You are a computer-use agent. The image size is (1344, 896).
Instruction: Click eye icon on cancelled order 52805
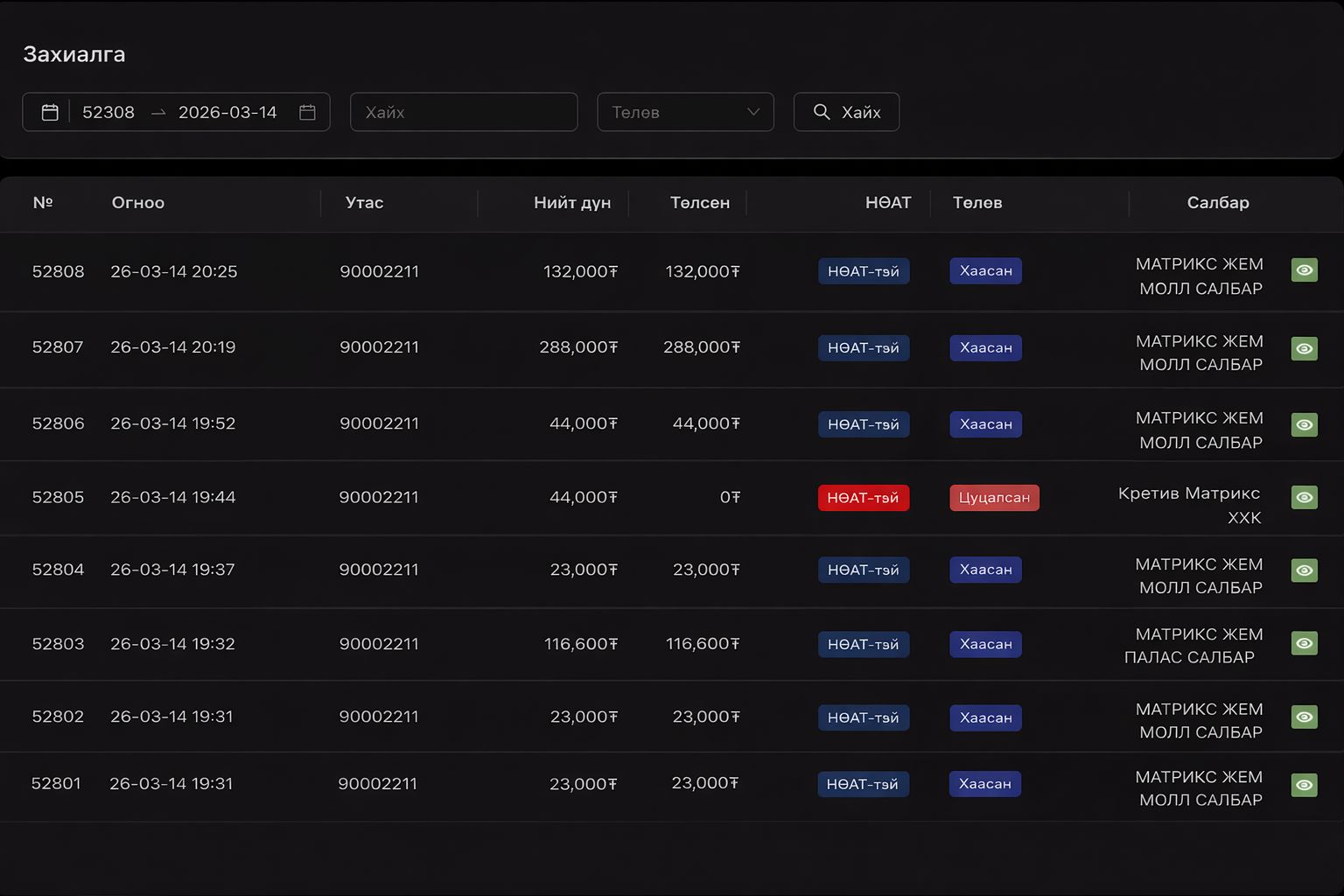point(1304,497)
